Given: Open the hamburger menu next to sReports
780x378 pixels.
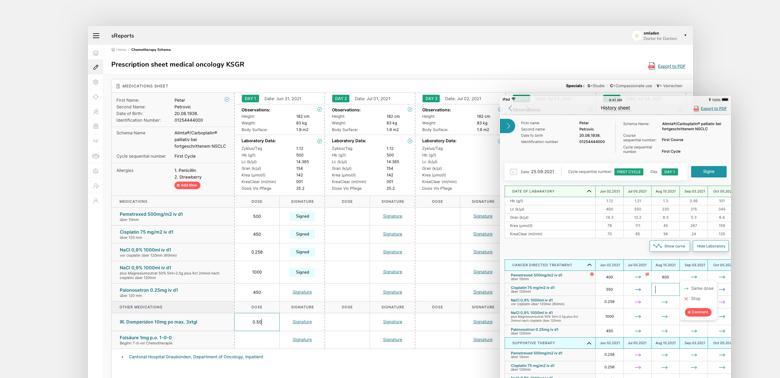Looking at the screenshot, I should point(96,36).
